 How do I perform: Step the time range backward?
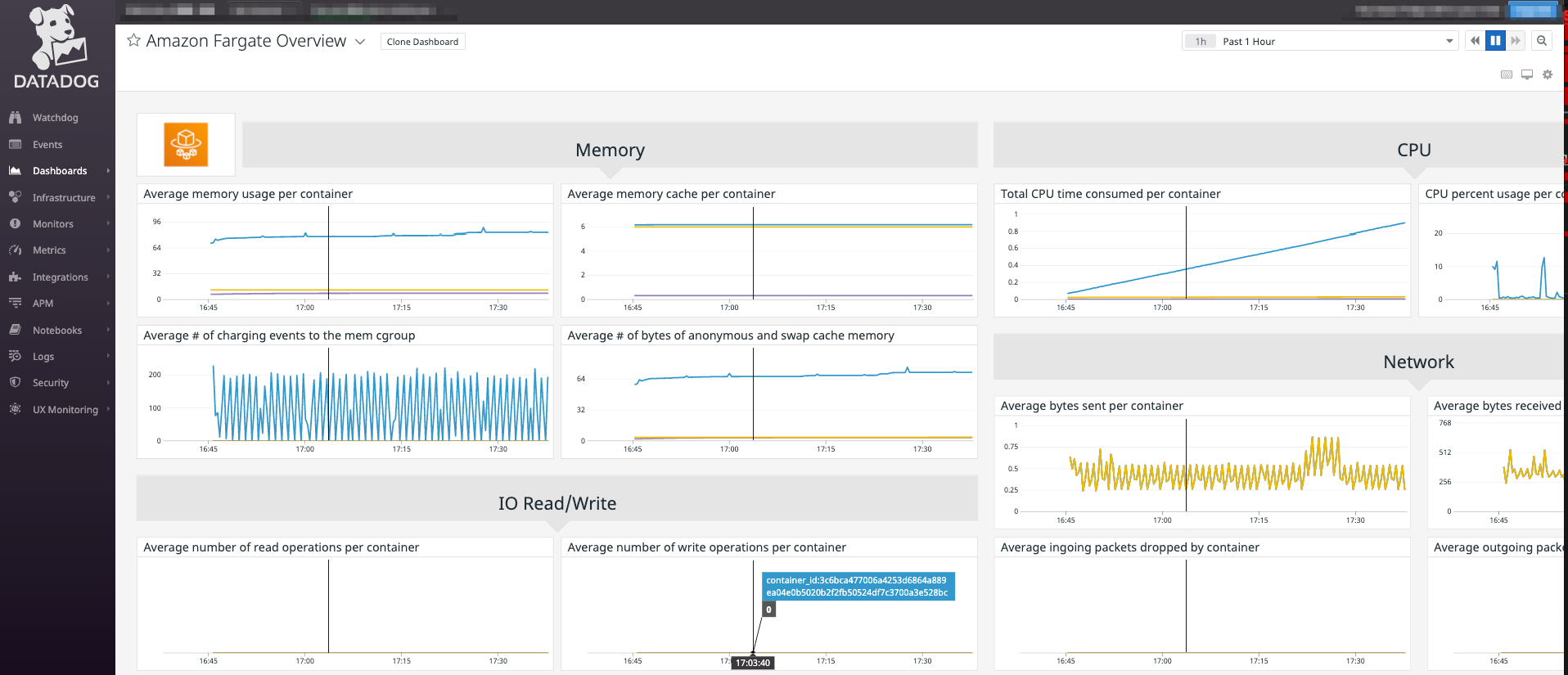click(1476, 41)
